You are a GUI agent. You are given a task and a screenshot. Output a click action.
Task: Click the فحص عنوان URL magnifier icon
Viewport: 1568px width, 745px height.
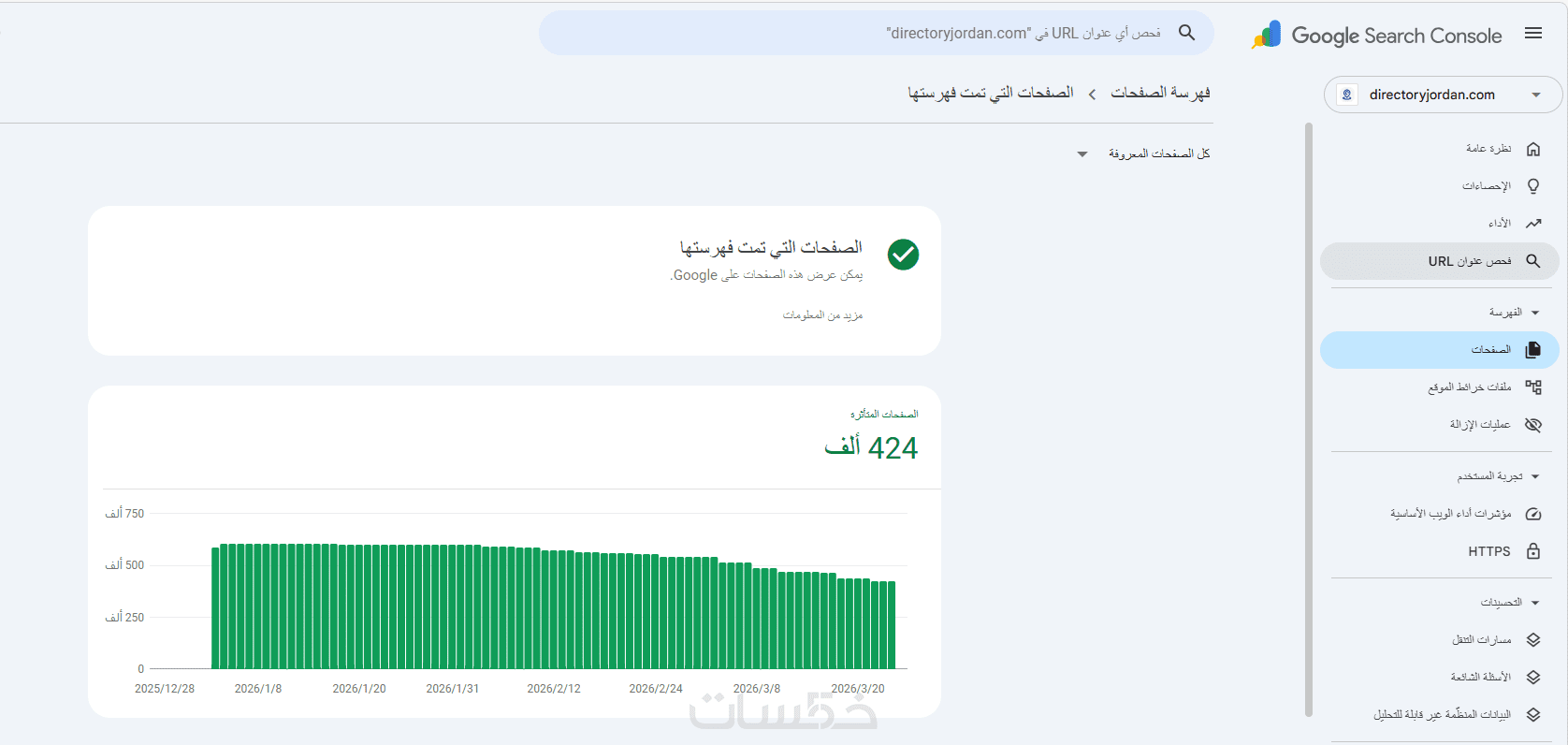pyautogui.click(x=1532, y=261)
